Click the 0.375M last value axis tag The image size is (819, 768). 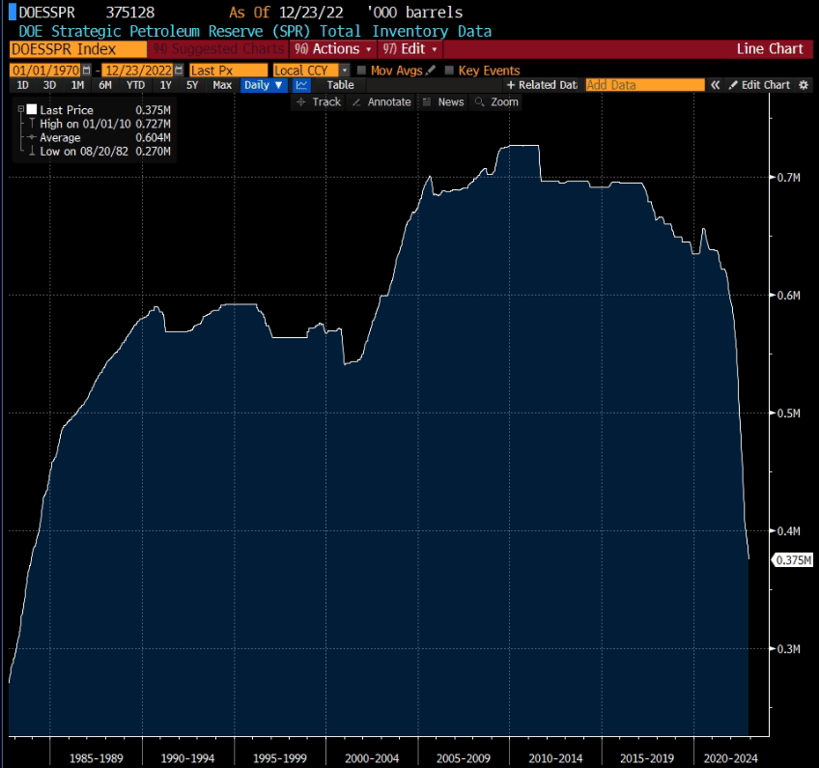(x=793, y=560)
